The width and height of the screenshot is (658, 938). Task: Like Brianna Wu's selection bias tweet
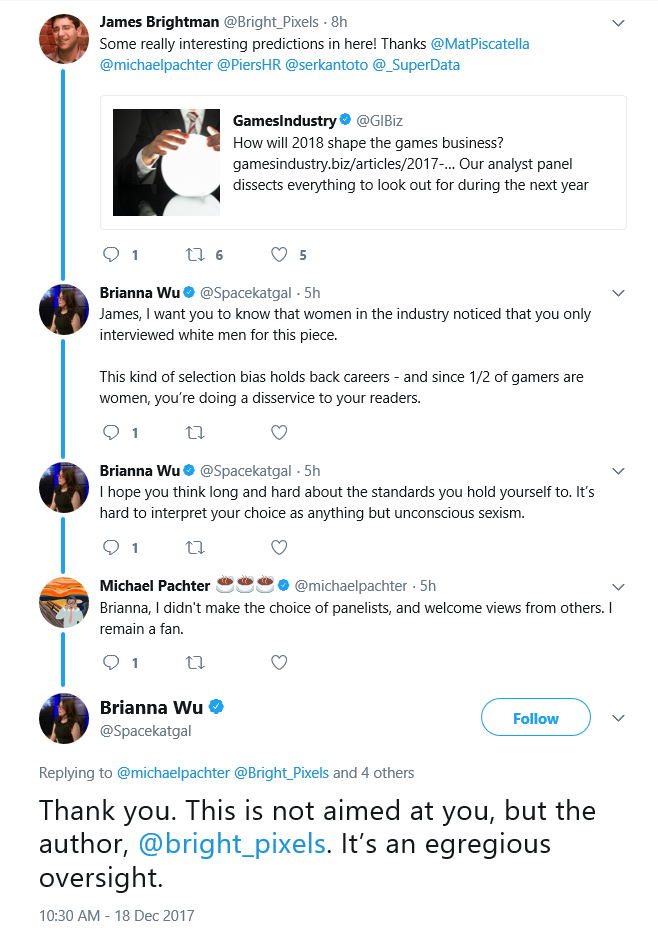tap(279, 433)
